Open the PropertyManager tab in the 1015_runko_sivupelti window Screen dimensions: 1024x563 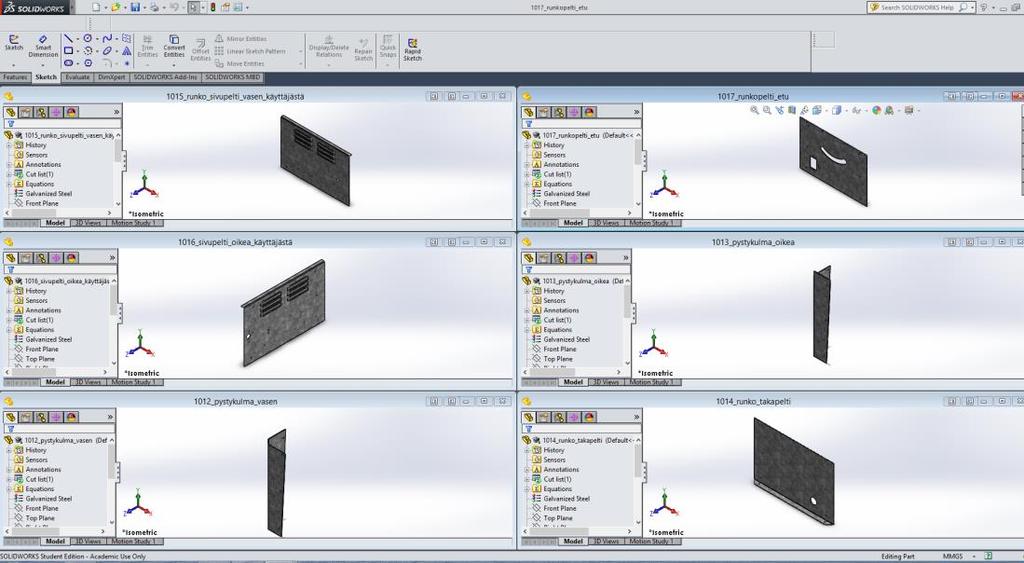[25, 112]
